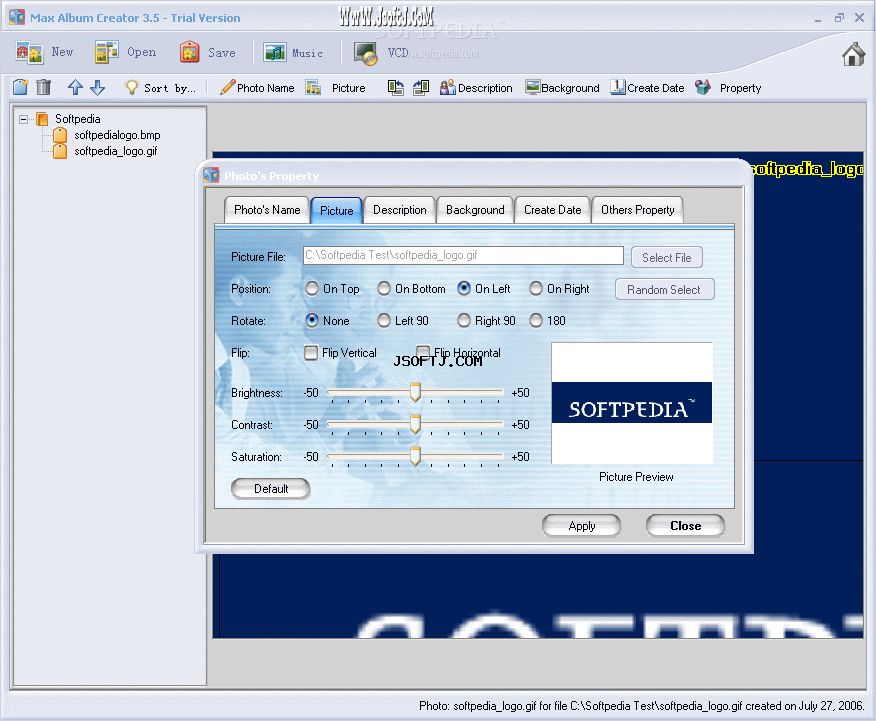Click the Picture File path field

(x=463, y=255)
